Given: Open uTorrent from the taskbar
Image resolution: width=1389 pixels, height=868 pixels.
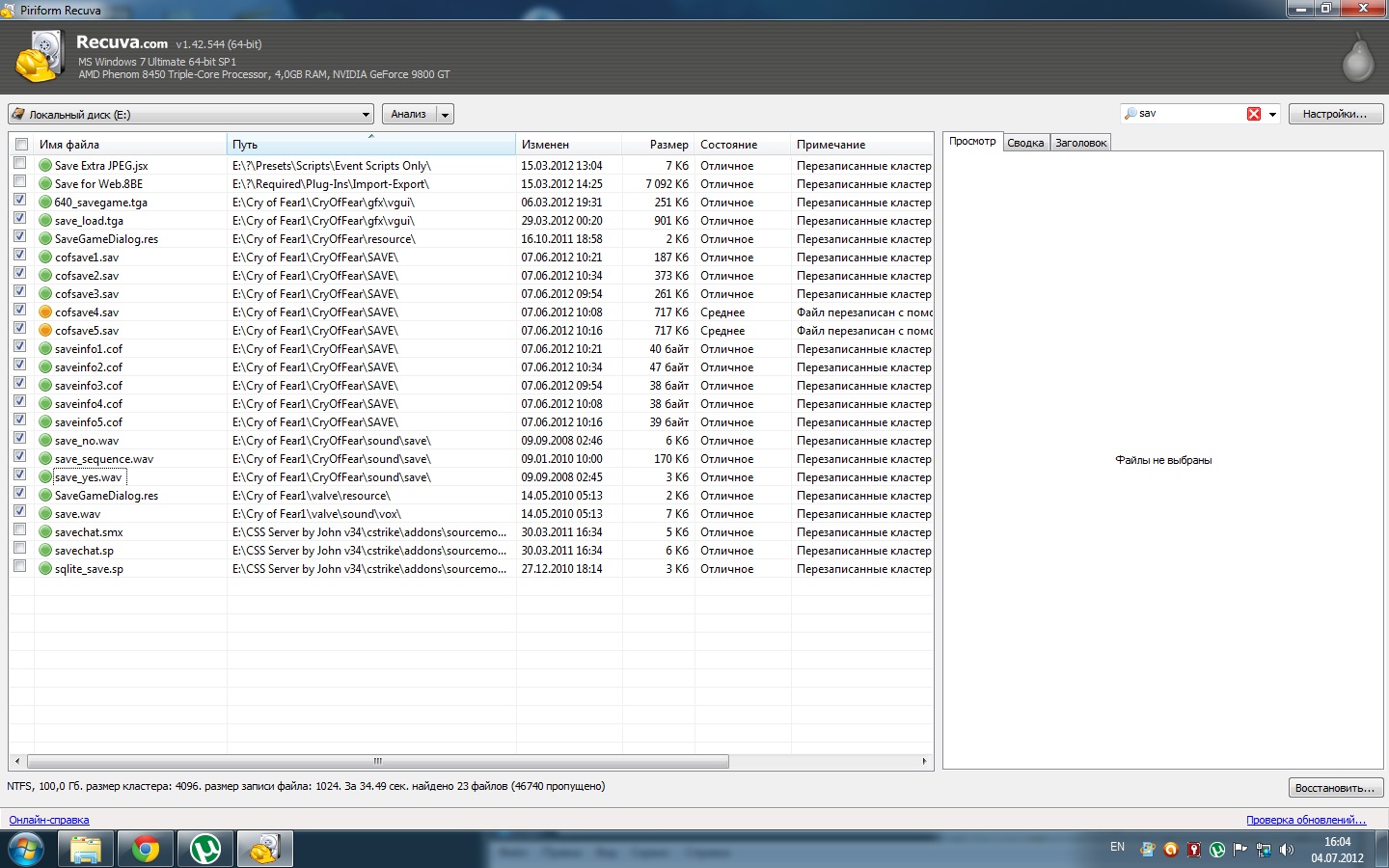Looking at the screenshot, I should 205,850.
